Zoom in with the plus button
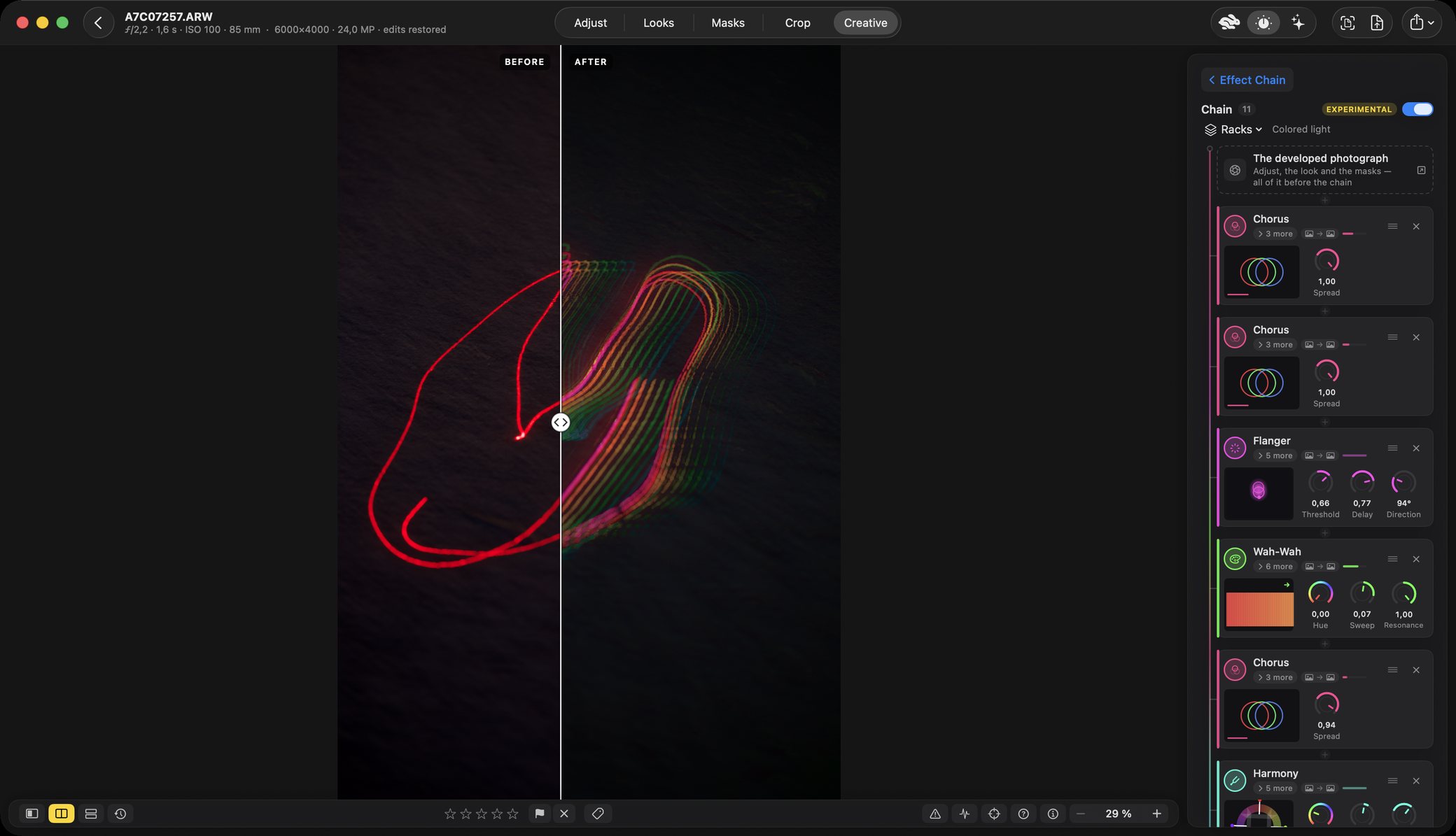This screenshot has width=1456, height=836. [1156, 814]
